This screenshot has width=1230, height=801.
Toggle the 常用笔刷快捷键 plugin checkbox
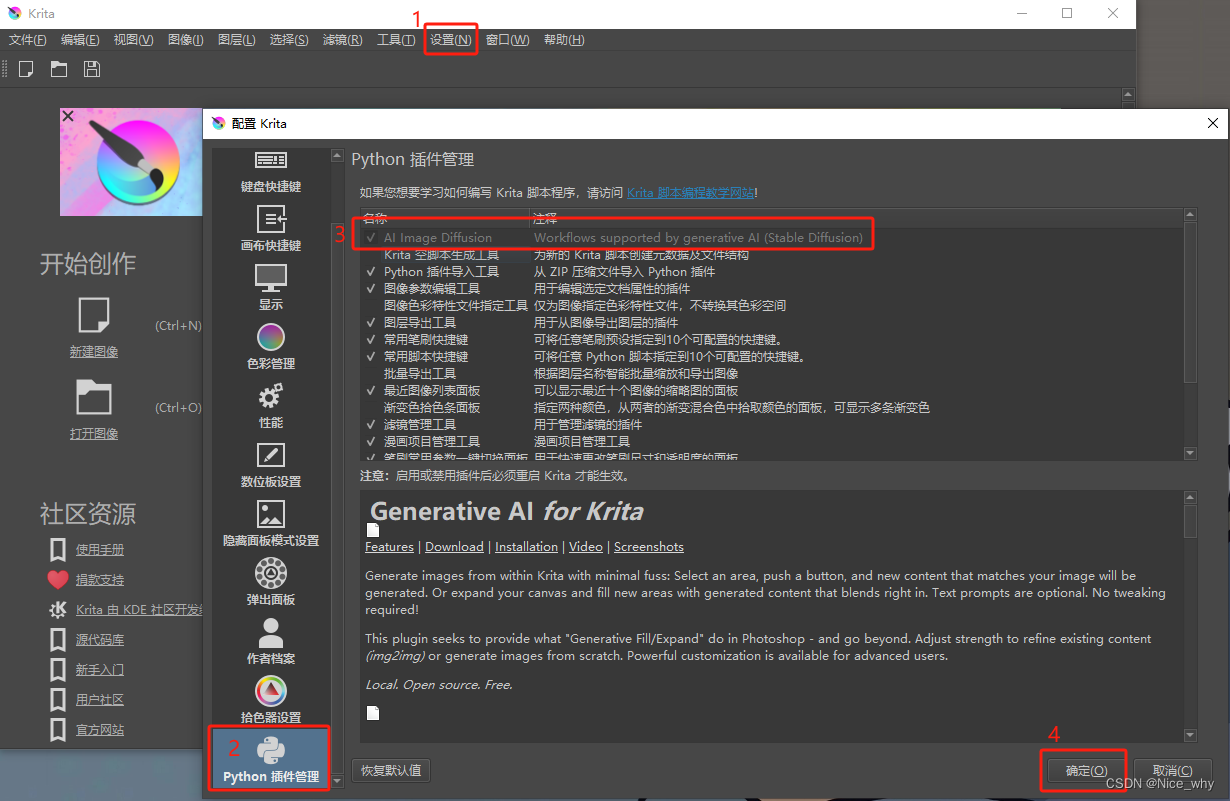tap(371, 340)
